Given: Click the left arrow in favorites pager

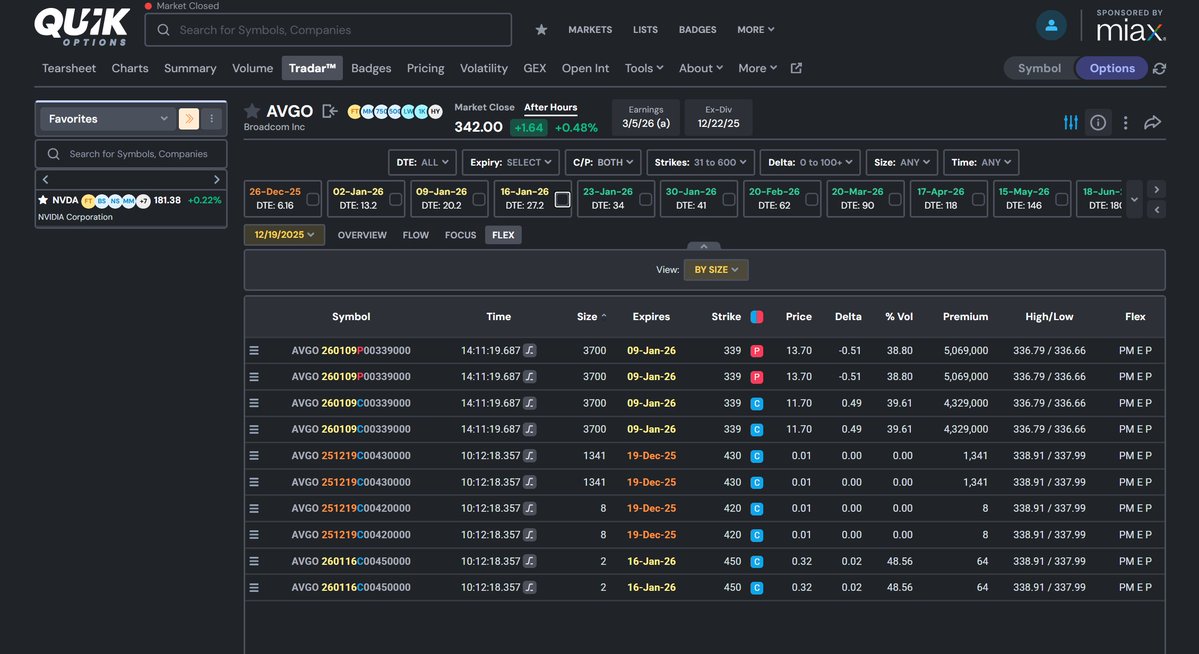Looking at the screenshot, I should [45, 179].
